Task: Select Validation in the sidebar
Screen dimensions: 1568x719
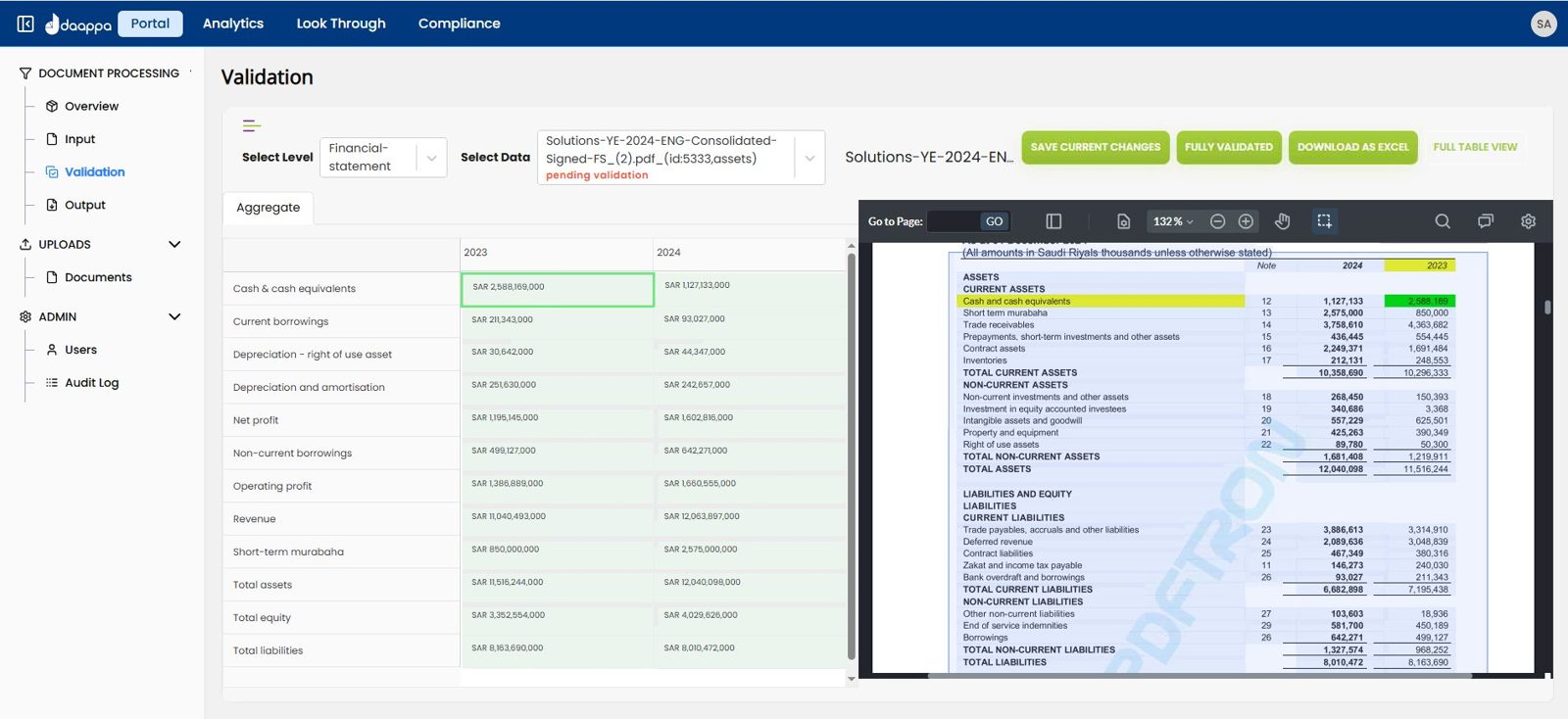Action: click(94, 171)
